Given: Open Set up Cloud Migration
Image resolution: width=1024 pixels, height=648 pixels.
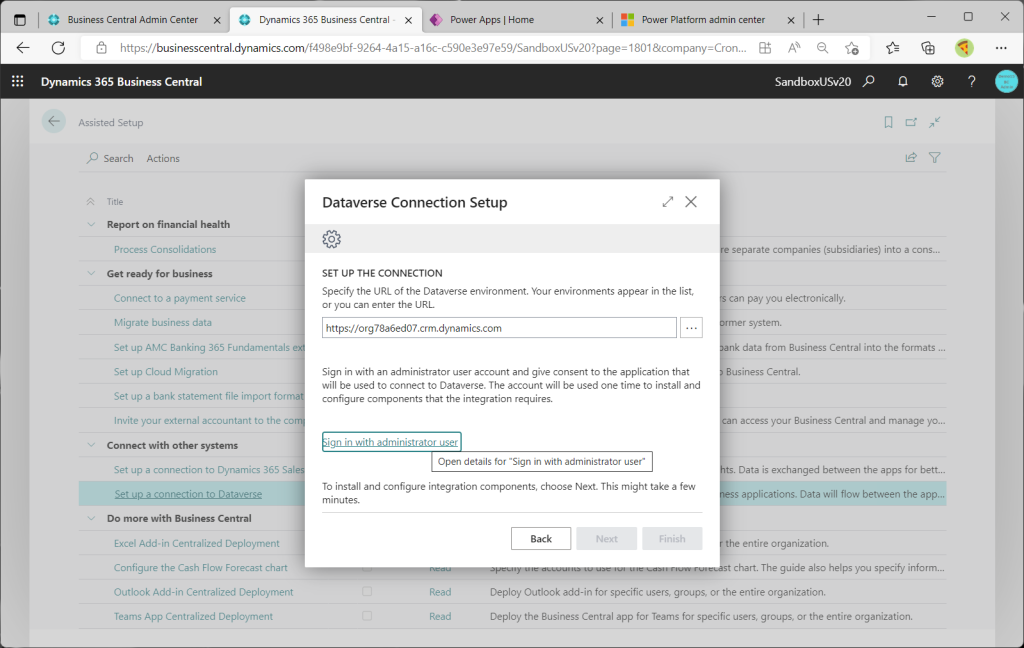Looking at the screenshot, I should (166, 372).
